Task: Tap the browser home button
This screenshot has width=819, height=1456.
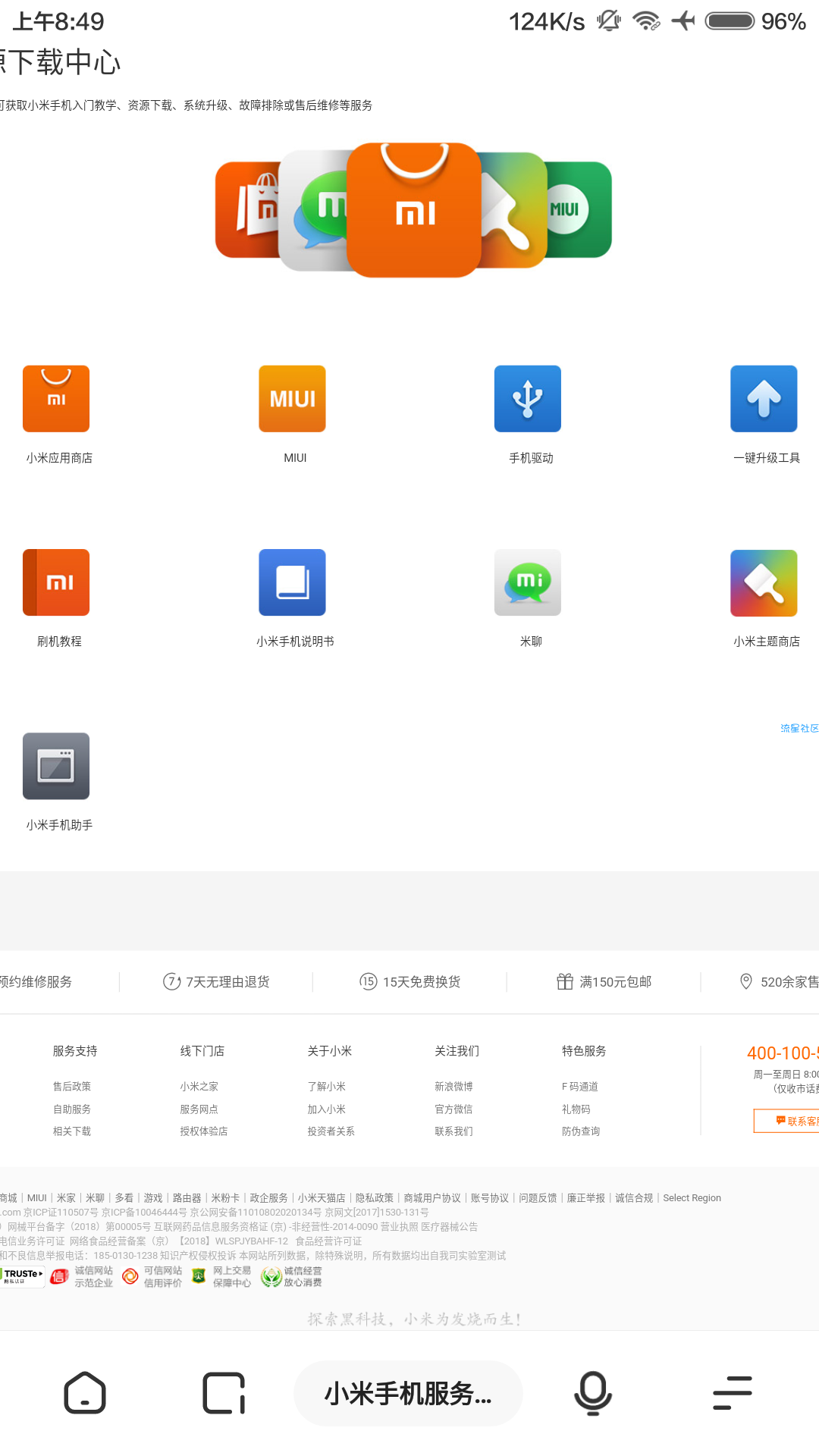Action: pyautogui.click(x=85, y=1393)
